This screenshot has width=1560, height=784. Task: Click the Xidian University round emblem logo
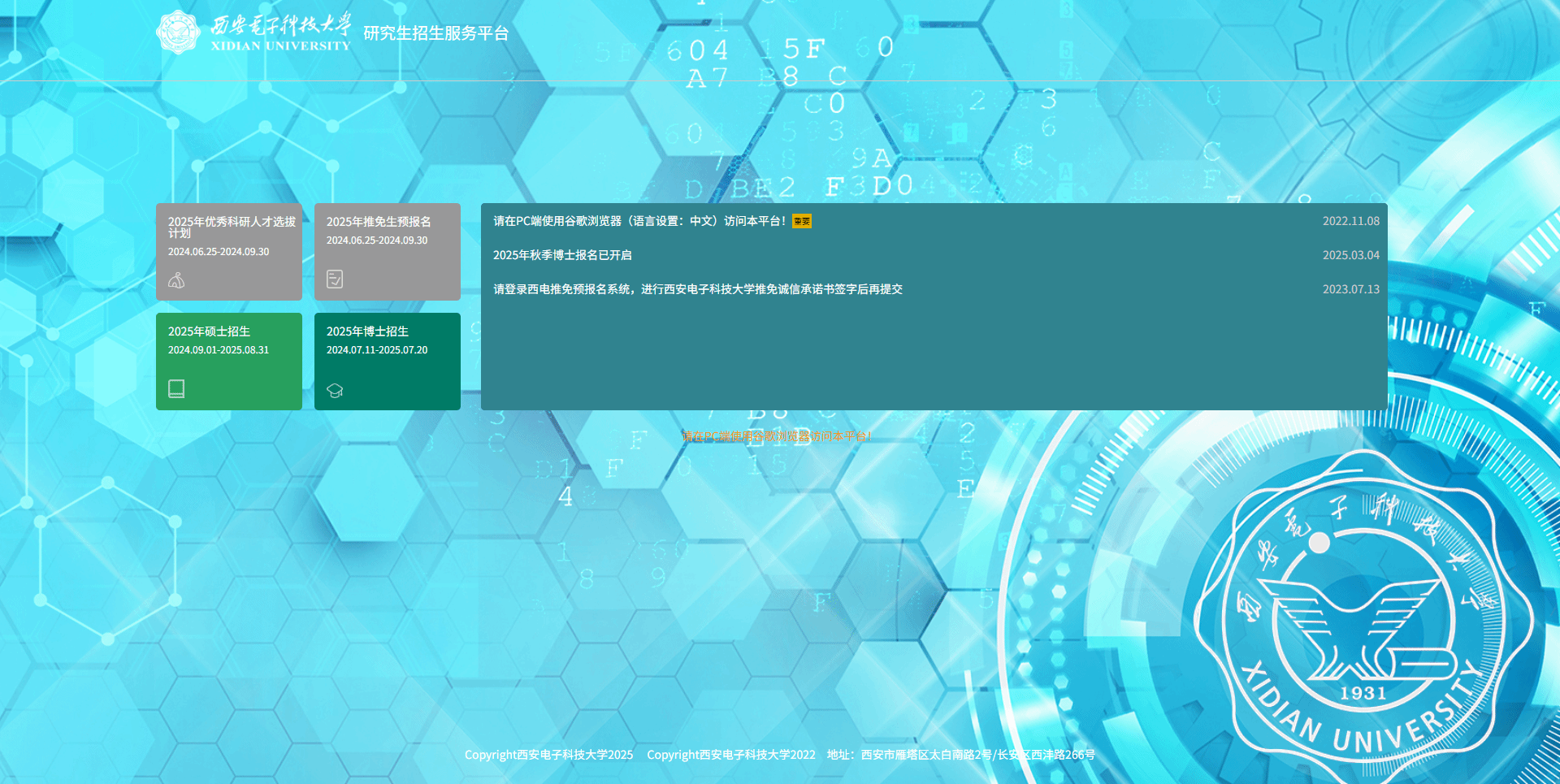(x=178, y=32)
